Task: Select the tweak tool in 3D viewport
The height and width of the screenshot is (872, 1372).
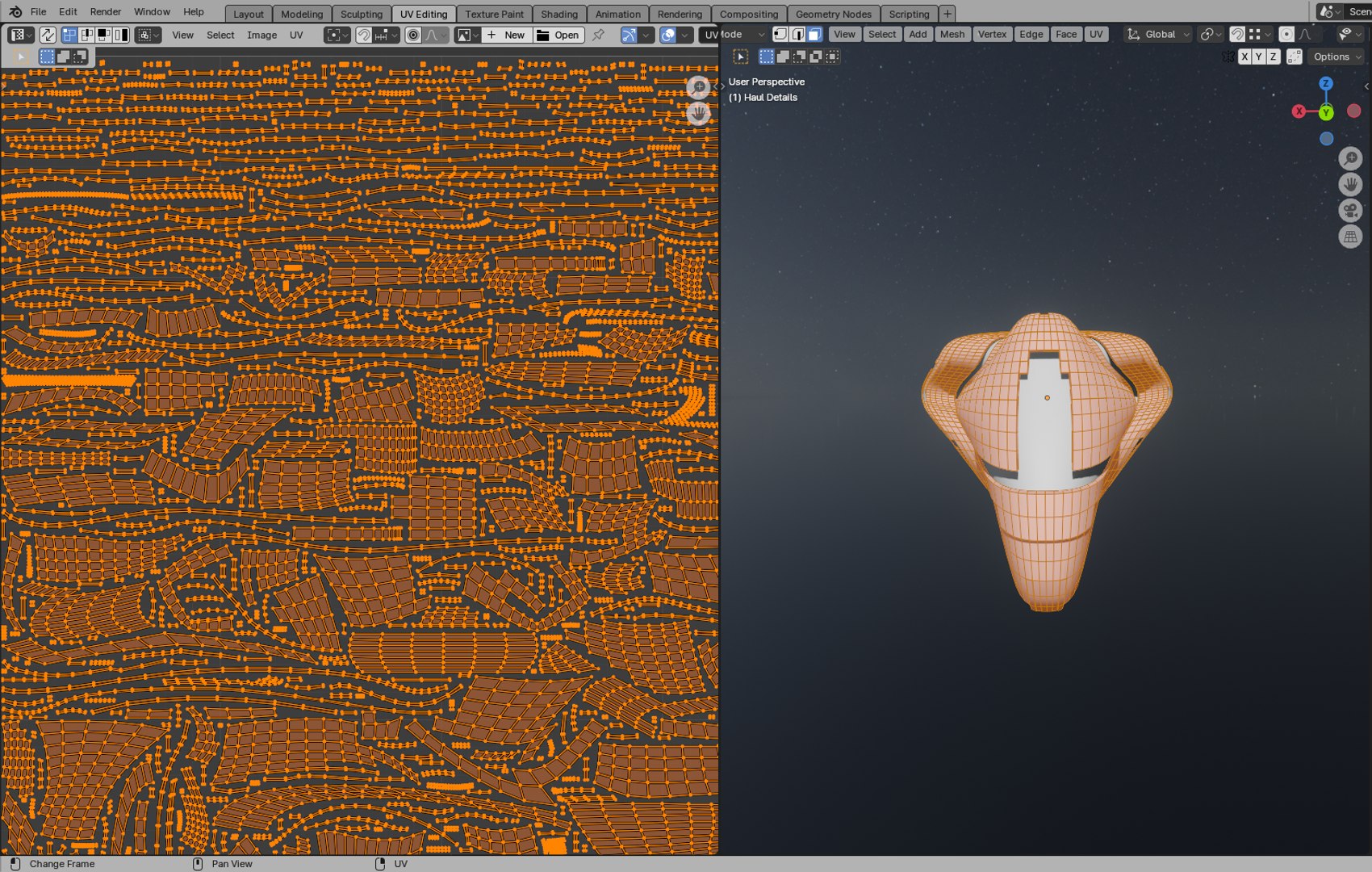Action: point(740,57)
